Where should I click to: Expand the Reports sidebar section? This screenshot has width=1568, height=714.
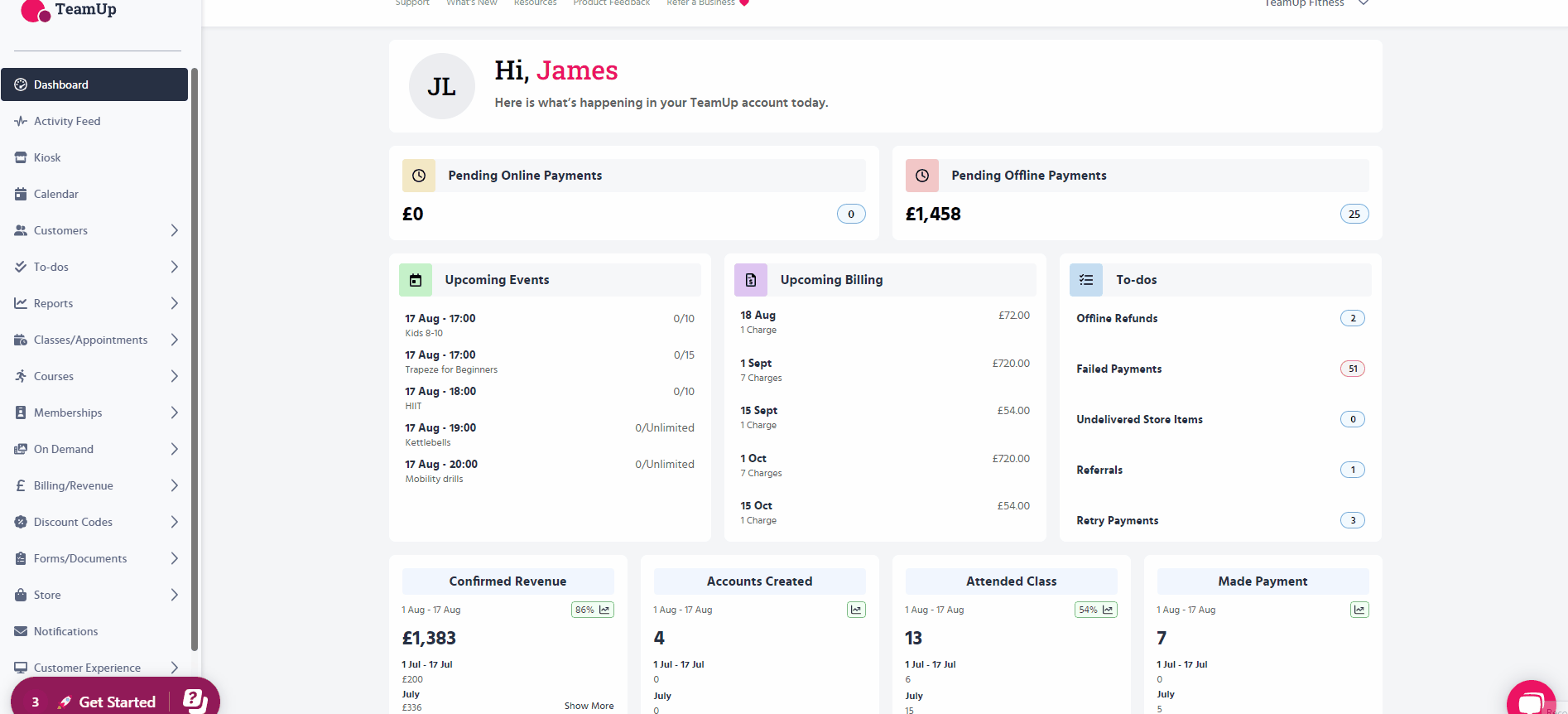point(174,303)
